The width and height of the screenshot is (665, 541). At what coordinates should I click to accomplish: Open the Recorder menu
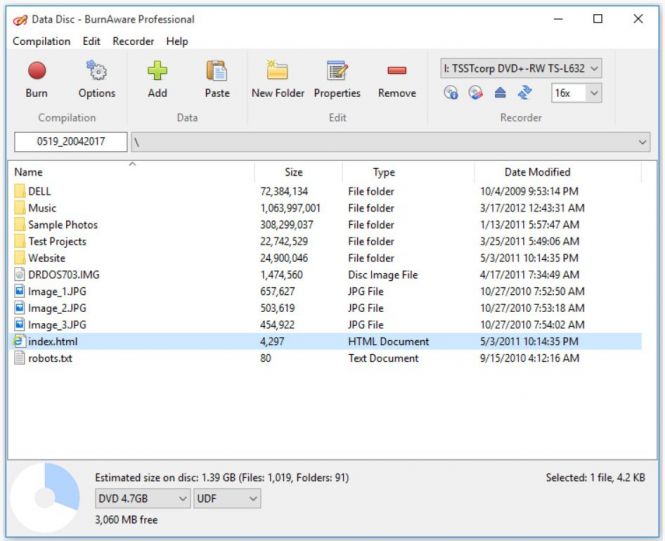[x=133, y=41]
